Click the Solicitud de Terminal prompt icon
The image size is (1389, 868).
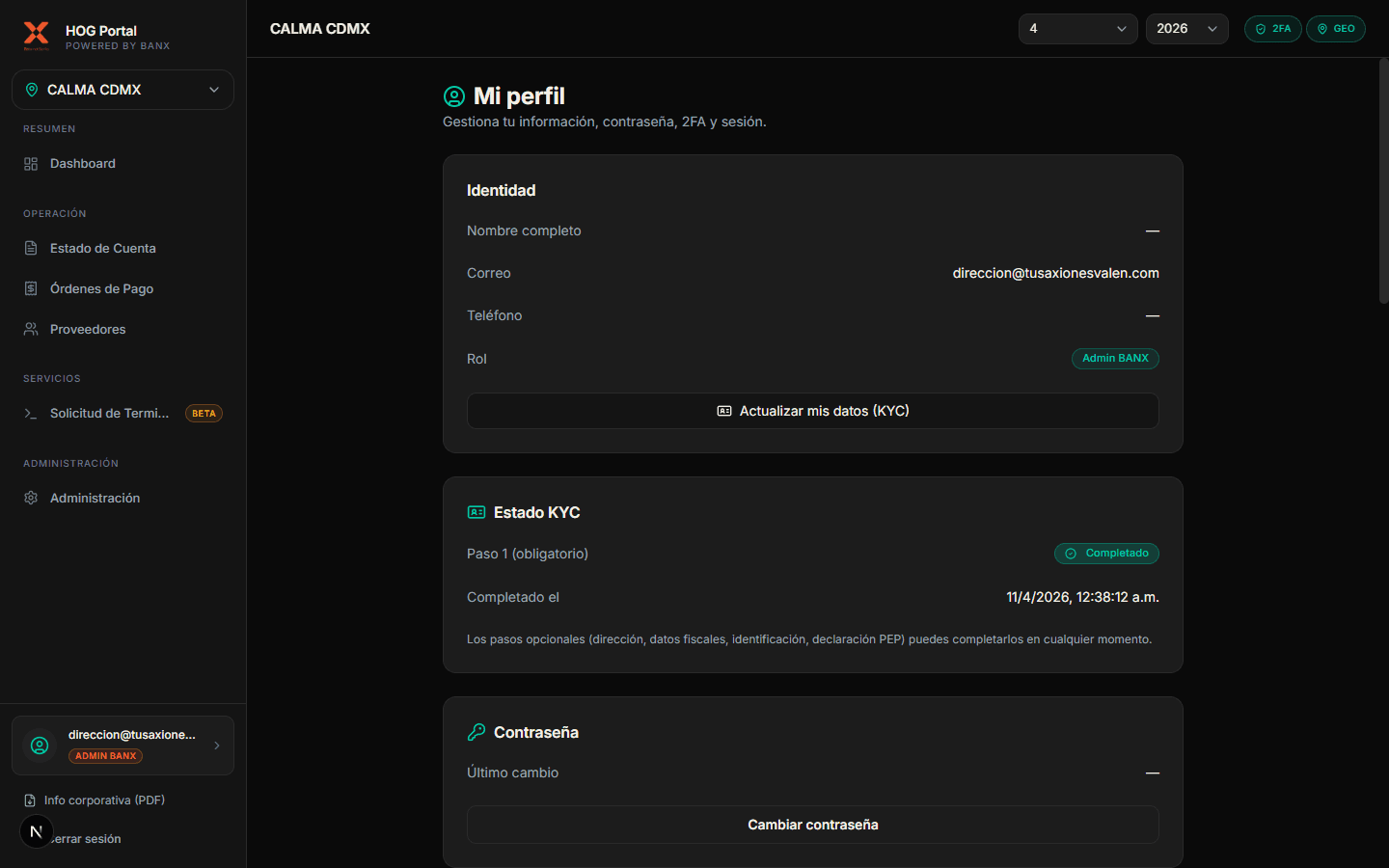pyautogui.click(x=31, y=414)
